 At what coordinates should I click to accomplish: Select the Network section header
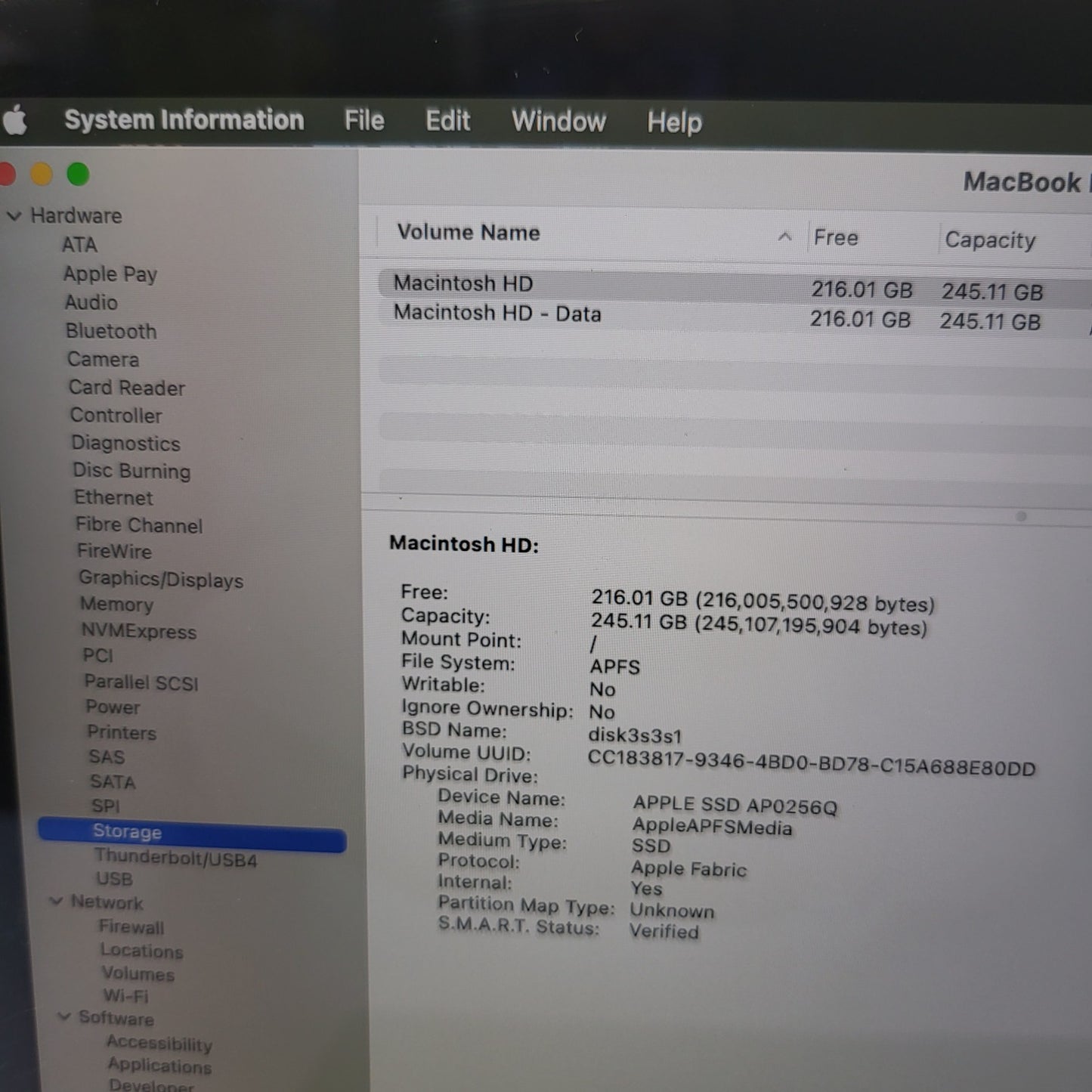pos(107,902)
